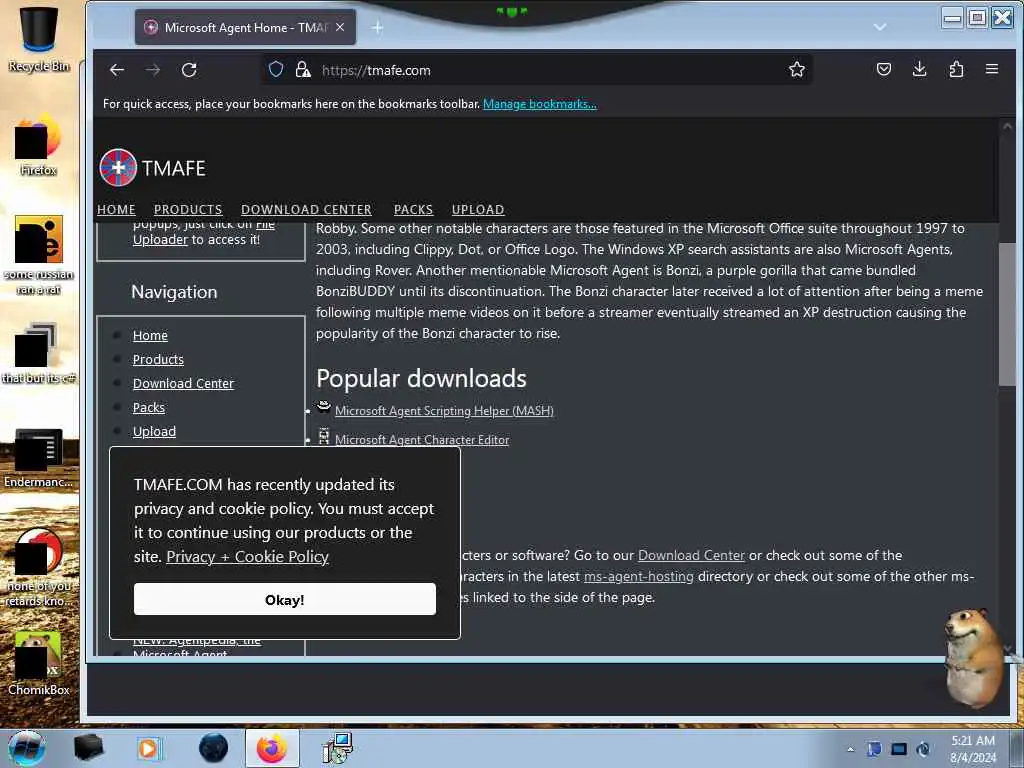Select the Endermanc... desktop icon
The width and height of the screenshot is (1024, 768).
(x=39, y=458)
